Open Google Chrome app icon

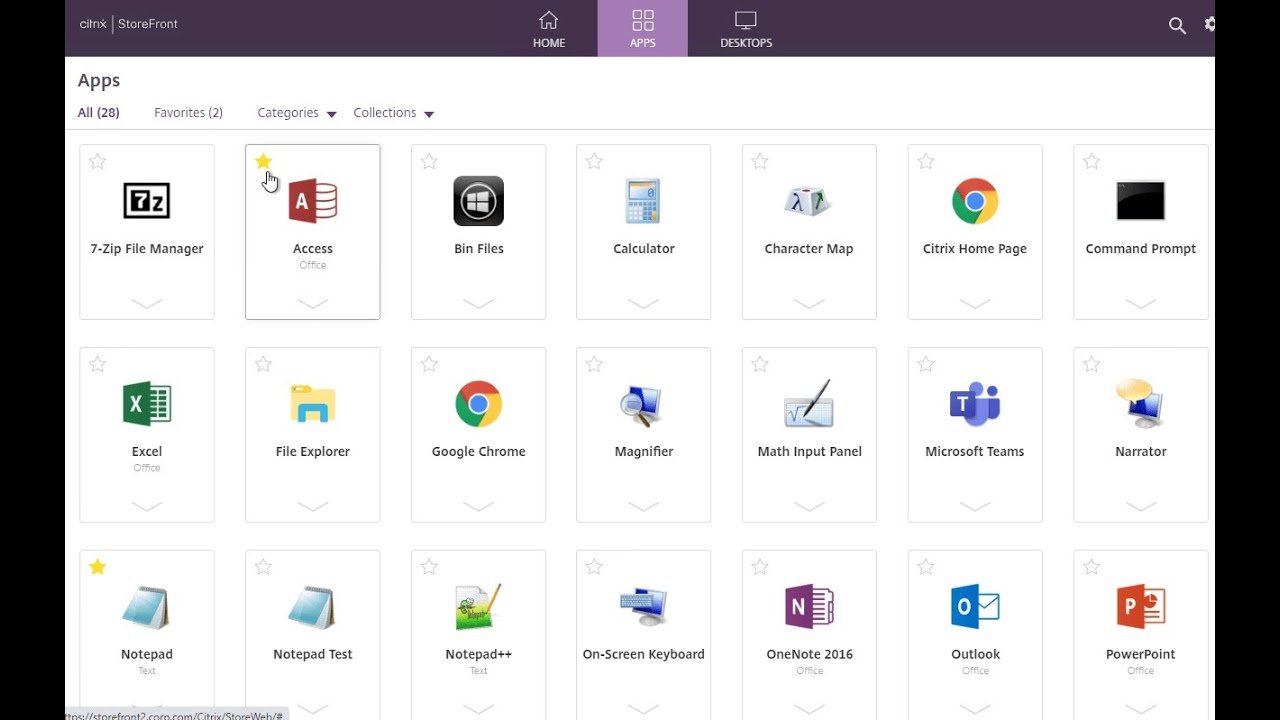coord(478,404)
